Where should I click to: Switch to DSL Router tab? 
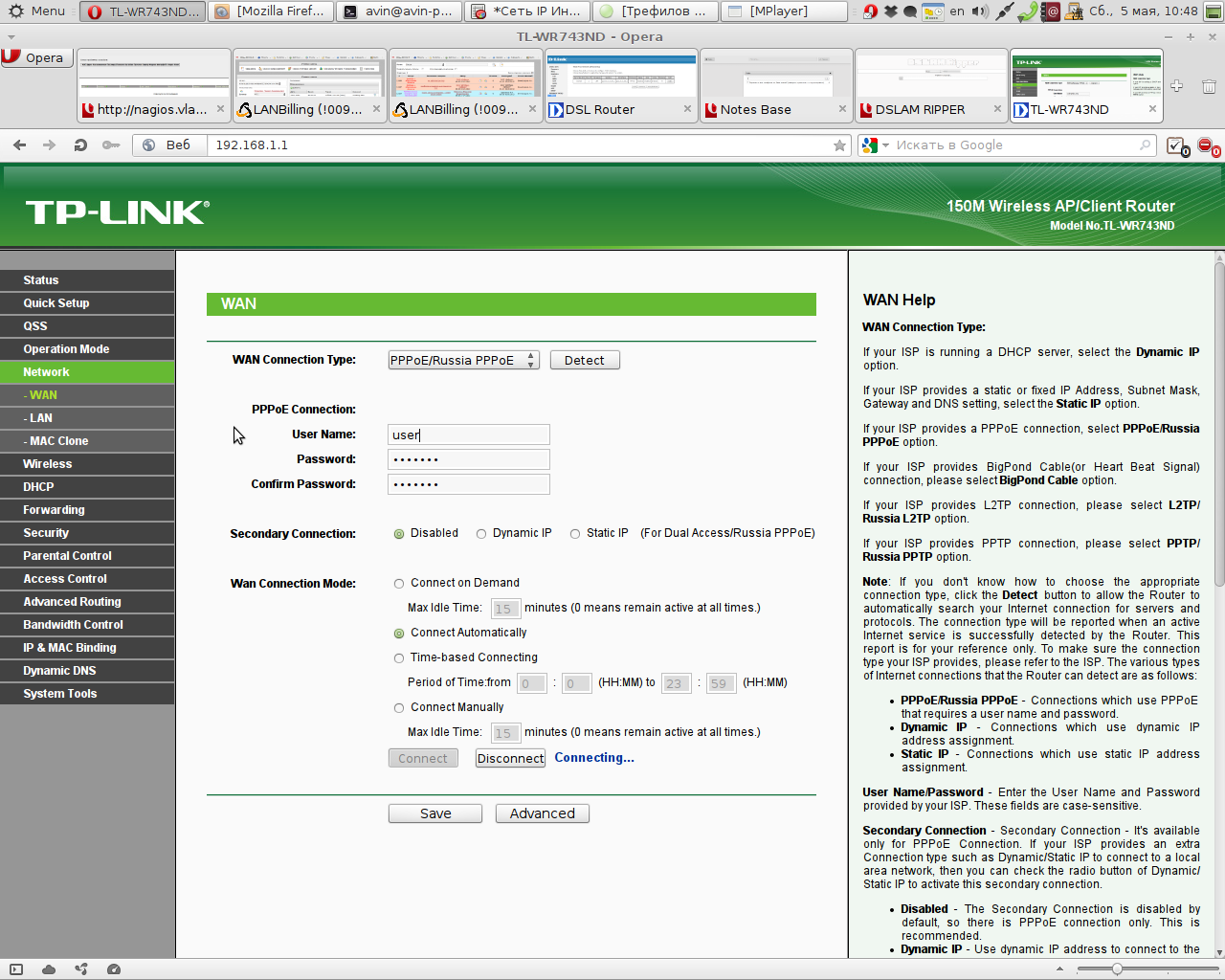click(x=620, y=87)
